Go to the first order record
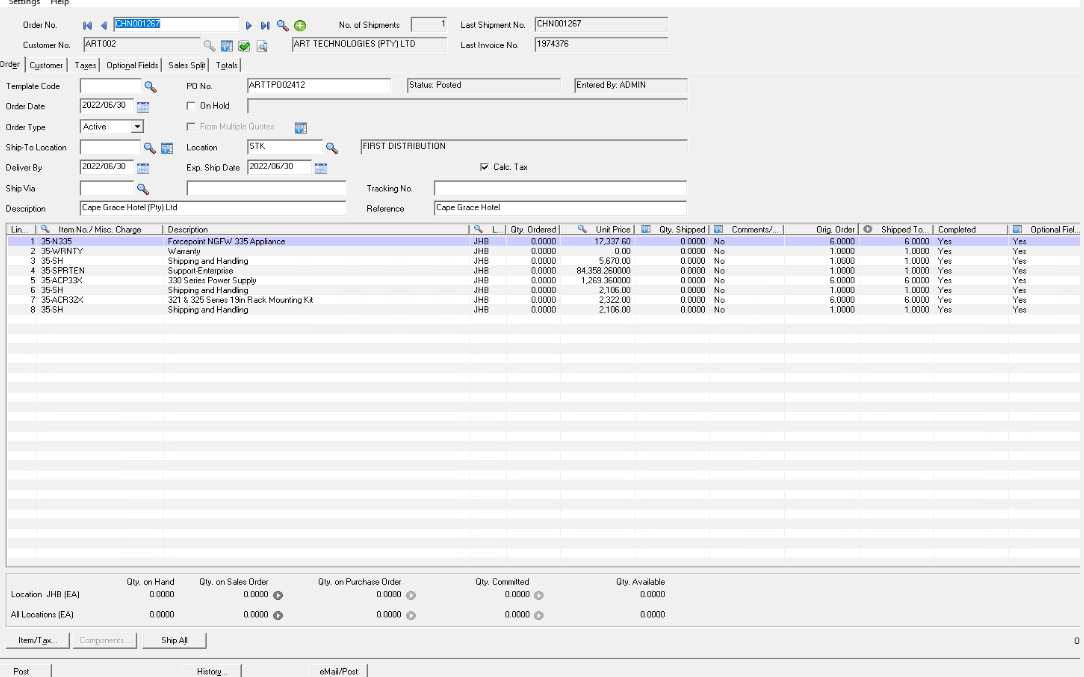 tap(88, 25)
